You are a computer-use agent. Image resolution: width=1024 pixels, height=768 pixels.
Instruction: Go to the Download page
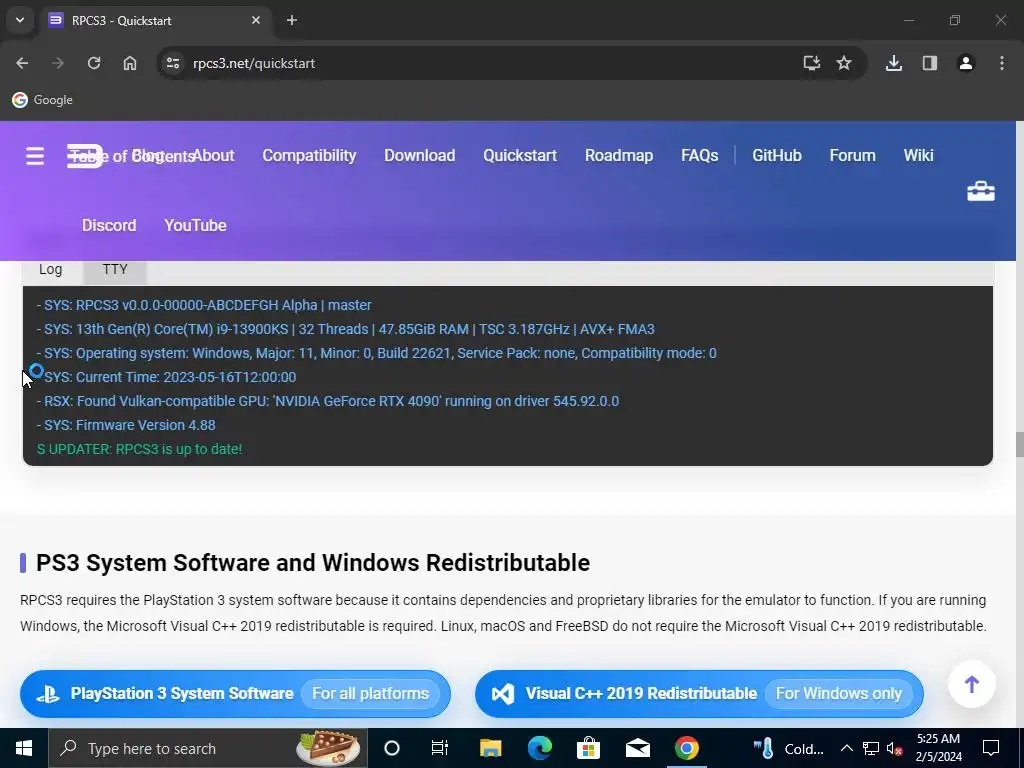(420, 155)
